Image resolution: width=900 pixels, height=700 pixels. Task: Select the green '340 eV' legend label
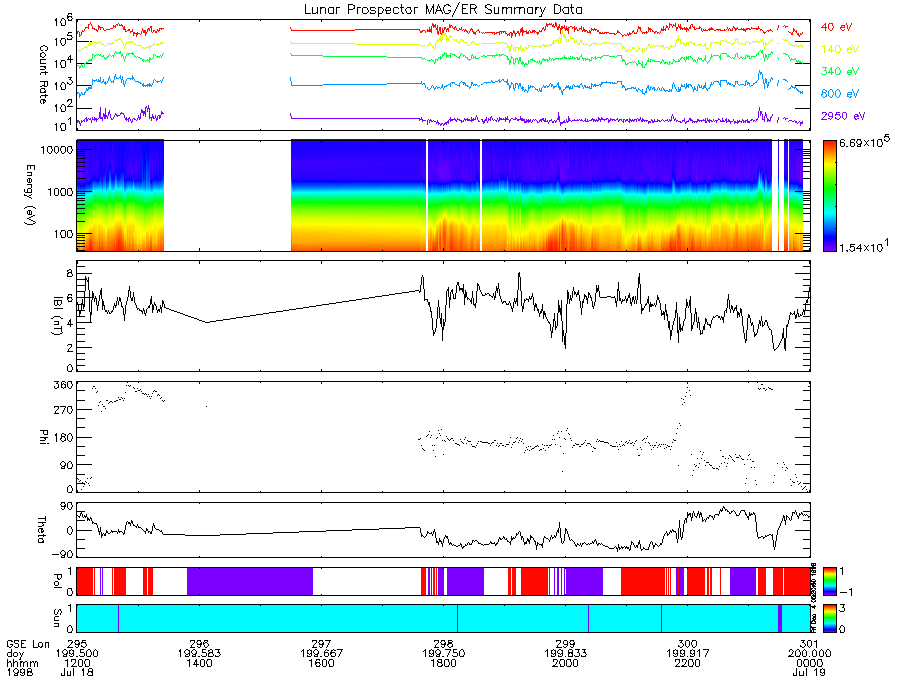pos(839,71)
